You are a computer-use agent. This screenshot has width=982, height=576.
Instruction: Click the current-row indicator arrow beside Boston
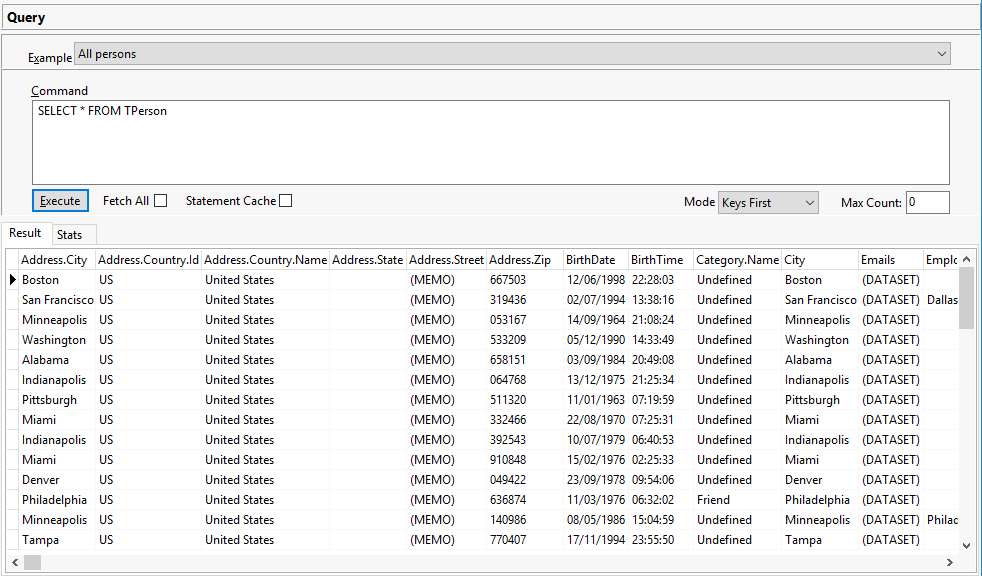point(12,280)
